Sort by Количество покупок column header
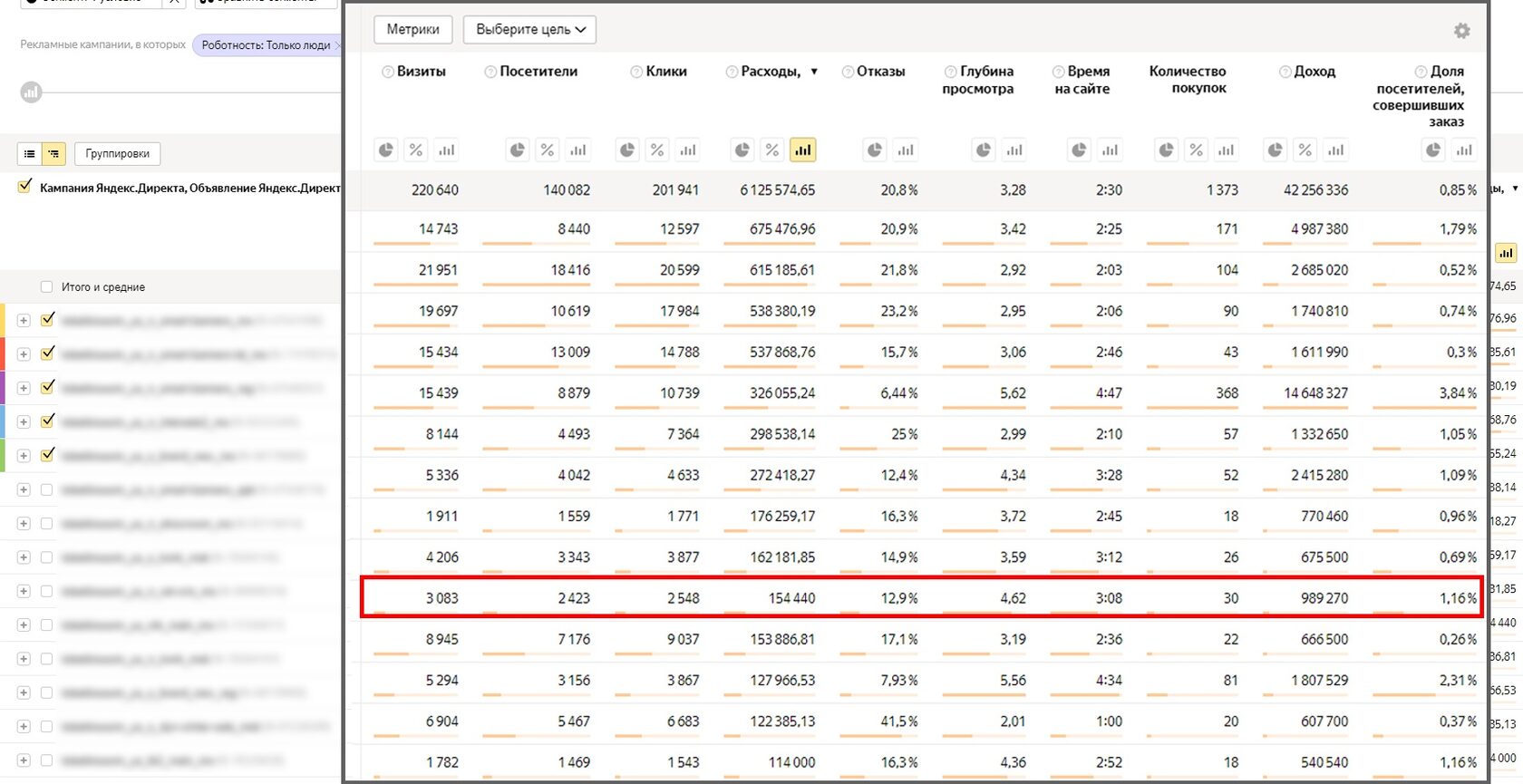The height and width of the screenshot is (784, 1523). tap(1188, 80)
